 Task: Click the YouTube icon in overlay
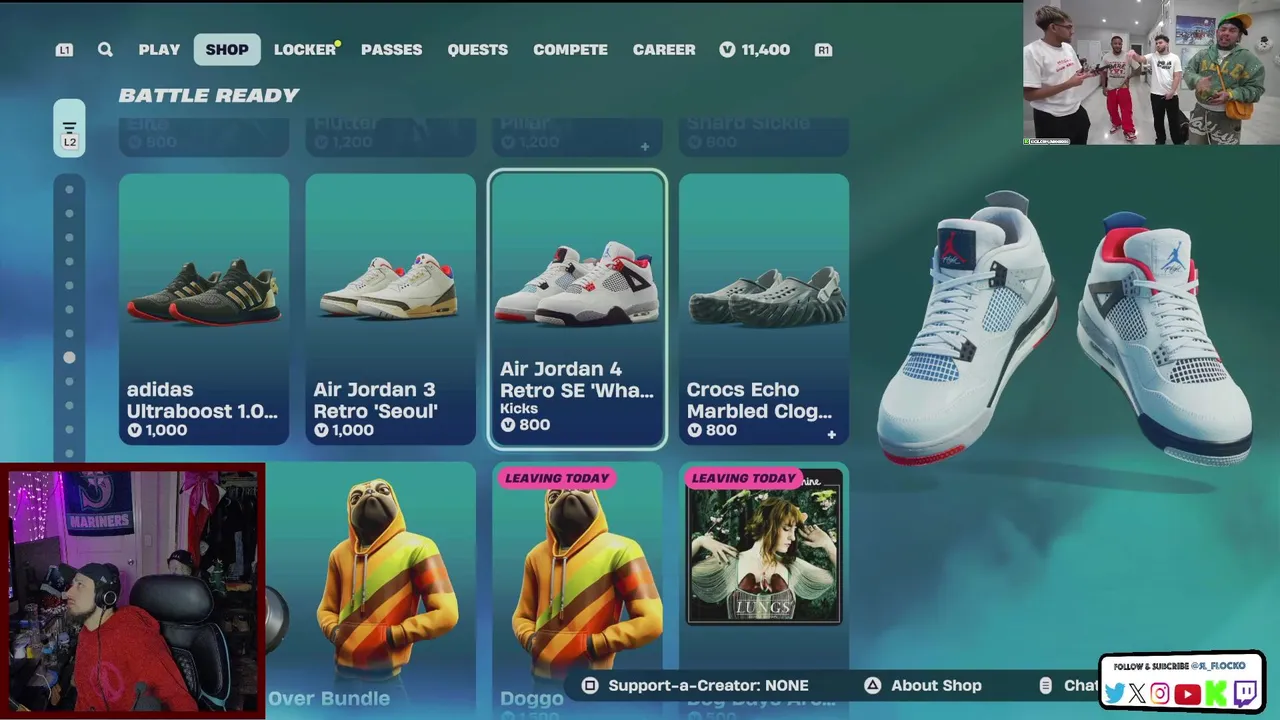1187,693
